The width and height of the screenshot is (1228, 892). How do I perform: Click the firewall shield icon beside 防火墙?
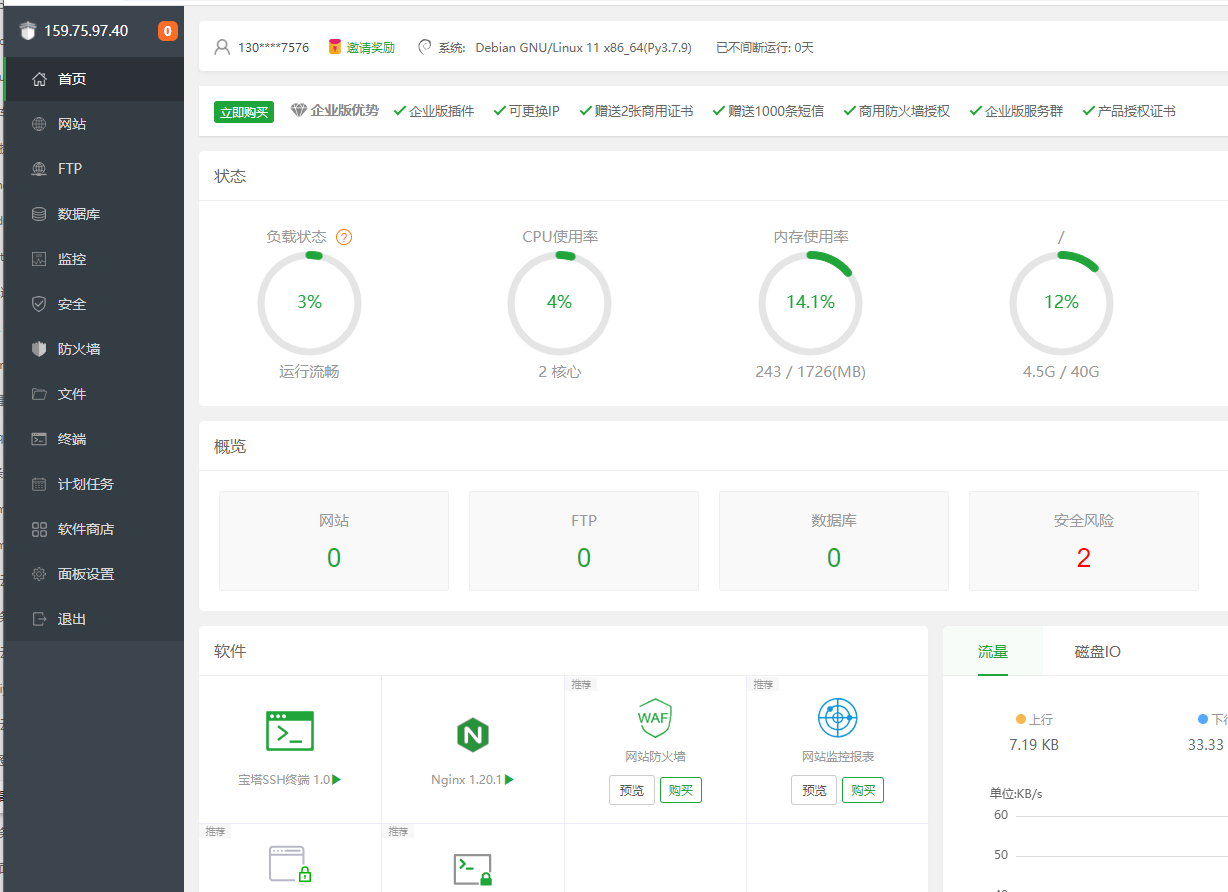(x=39, y=349)
